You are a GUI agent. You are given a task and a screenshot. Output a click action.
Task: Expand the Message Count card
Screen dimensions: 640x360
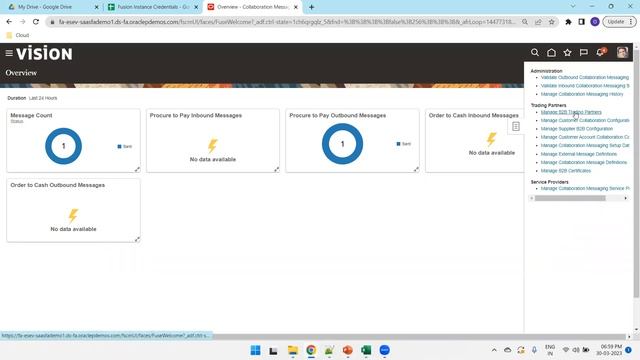(137, 169)
